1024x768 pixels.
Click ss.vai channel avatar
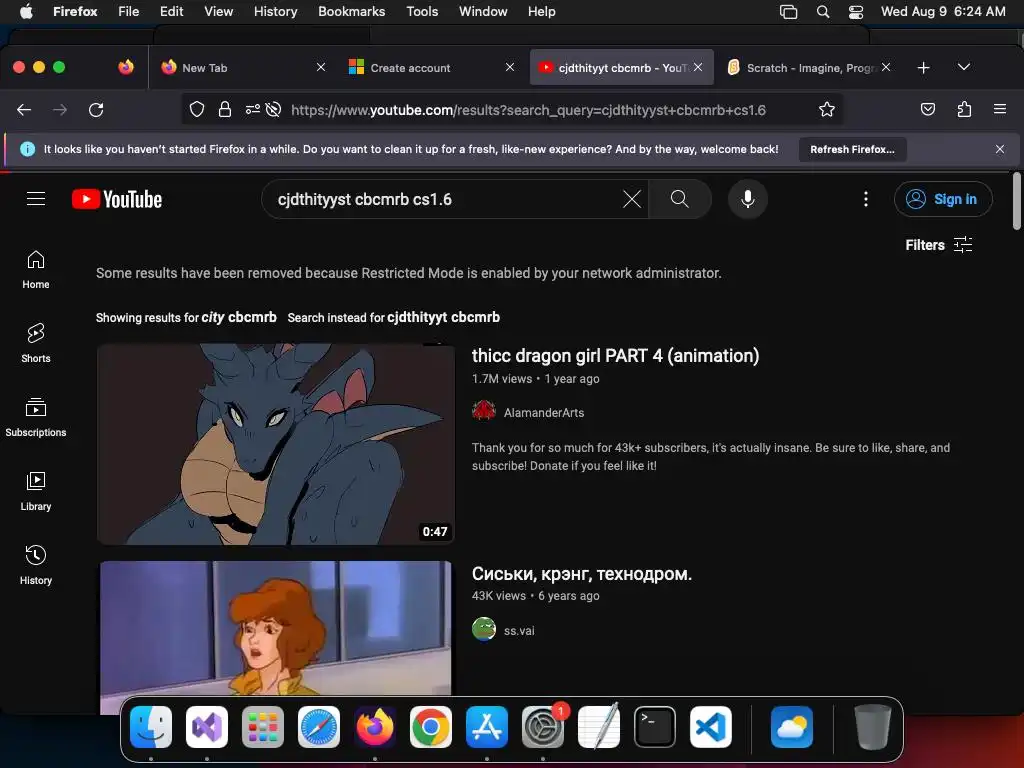pyautogui.click(x=484, y=630)
